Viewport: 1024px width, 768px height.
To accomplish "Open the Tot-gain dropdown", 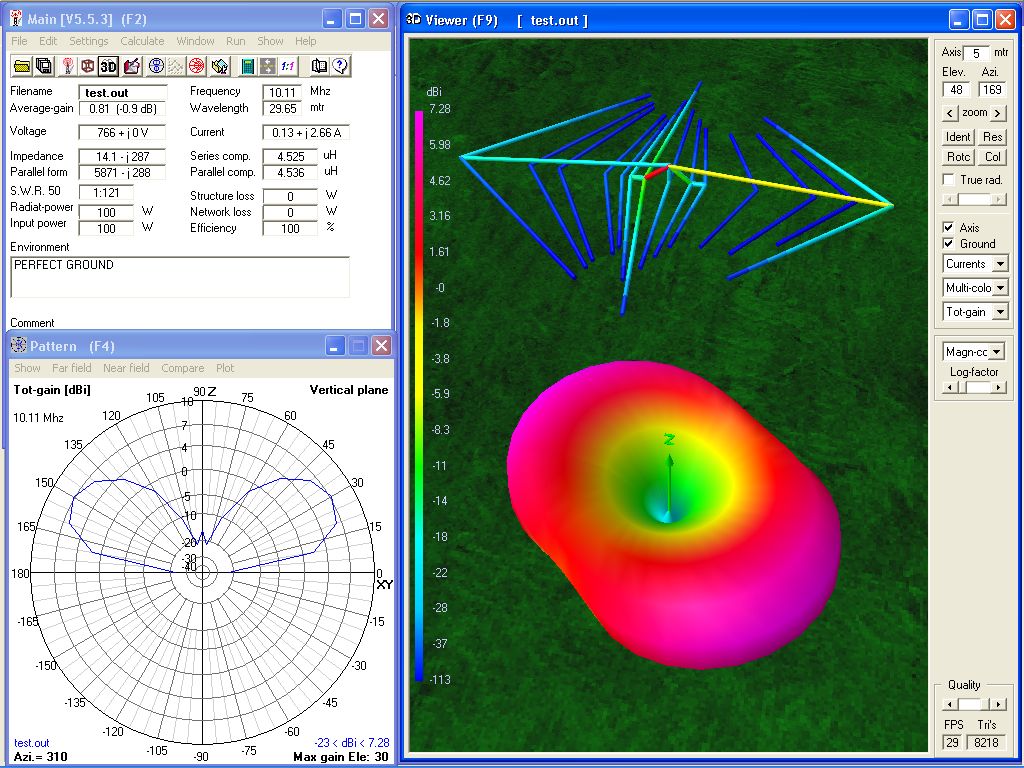I will 999,312.
